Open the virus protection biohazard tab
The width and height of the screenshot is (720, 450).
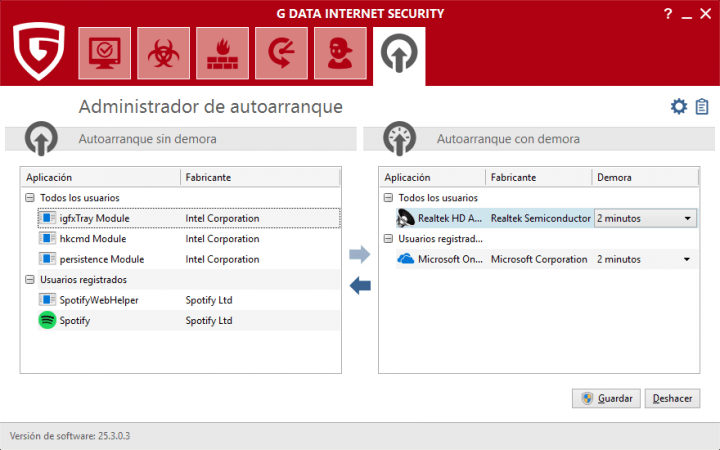pos(163,53)
